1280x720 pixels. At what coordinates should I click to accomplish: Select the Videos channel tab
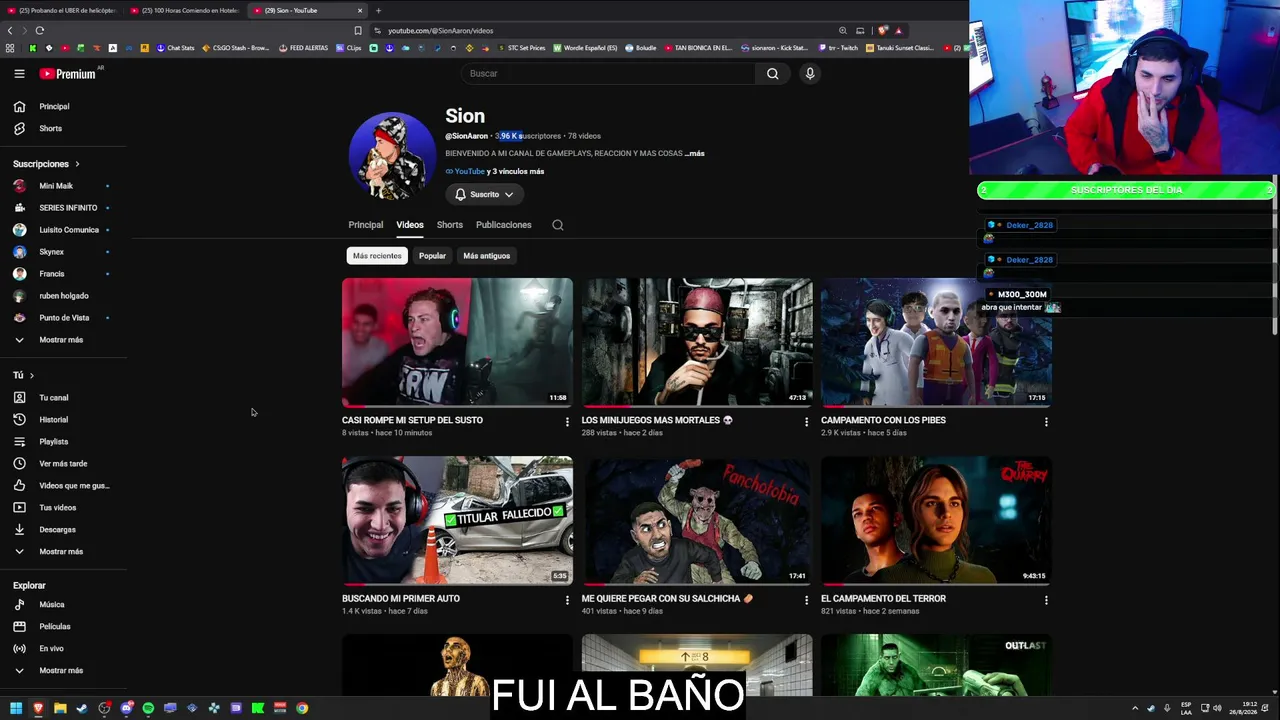[x=410, y=225]
